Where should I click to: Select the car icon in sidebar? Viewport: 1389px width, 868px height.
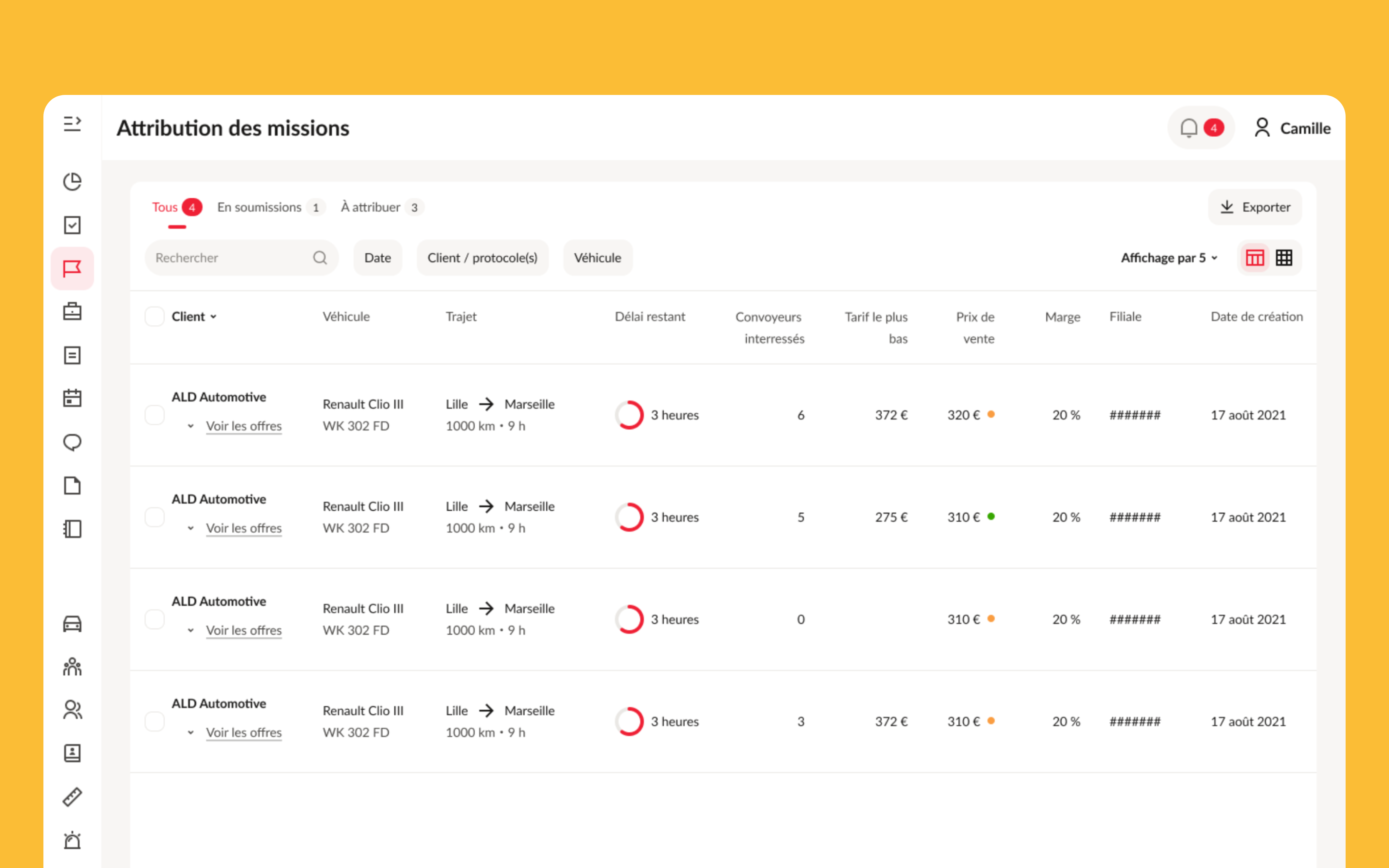[x=72, y=624]
